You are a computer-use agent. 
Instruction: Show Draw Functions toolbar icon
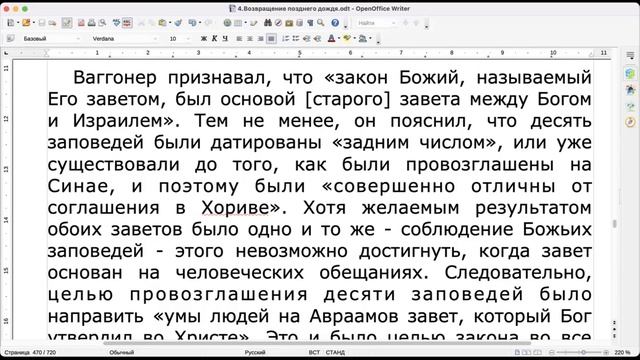coord(254,23)
